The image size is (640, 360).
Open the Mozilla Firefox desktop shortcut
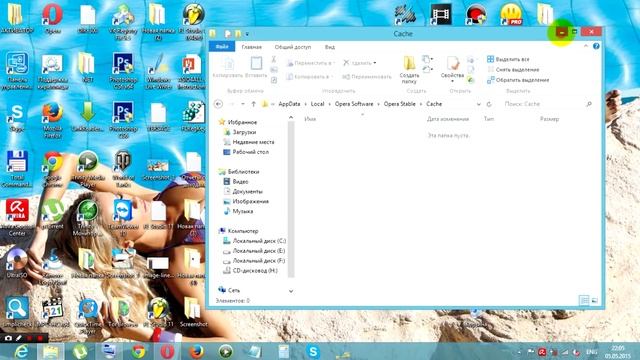pyautogui.click(x=52, y=120)
